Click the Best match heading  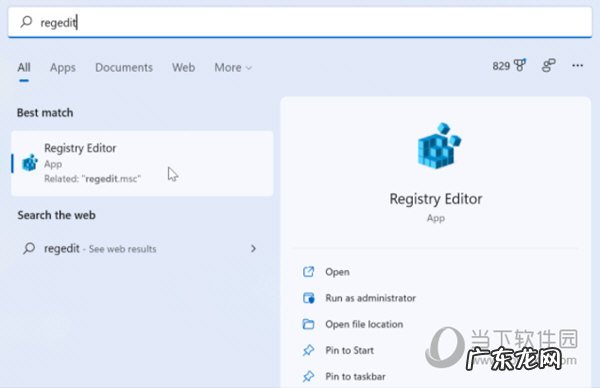click(45, 113)
